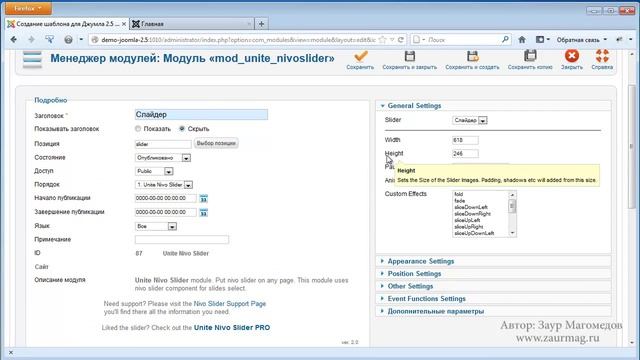640x360 pixels.
Task: Click the Начало публикации date field
Action: (x=165, y=198)
